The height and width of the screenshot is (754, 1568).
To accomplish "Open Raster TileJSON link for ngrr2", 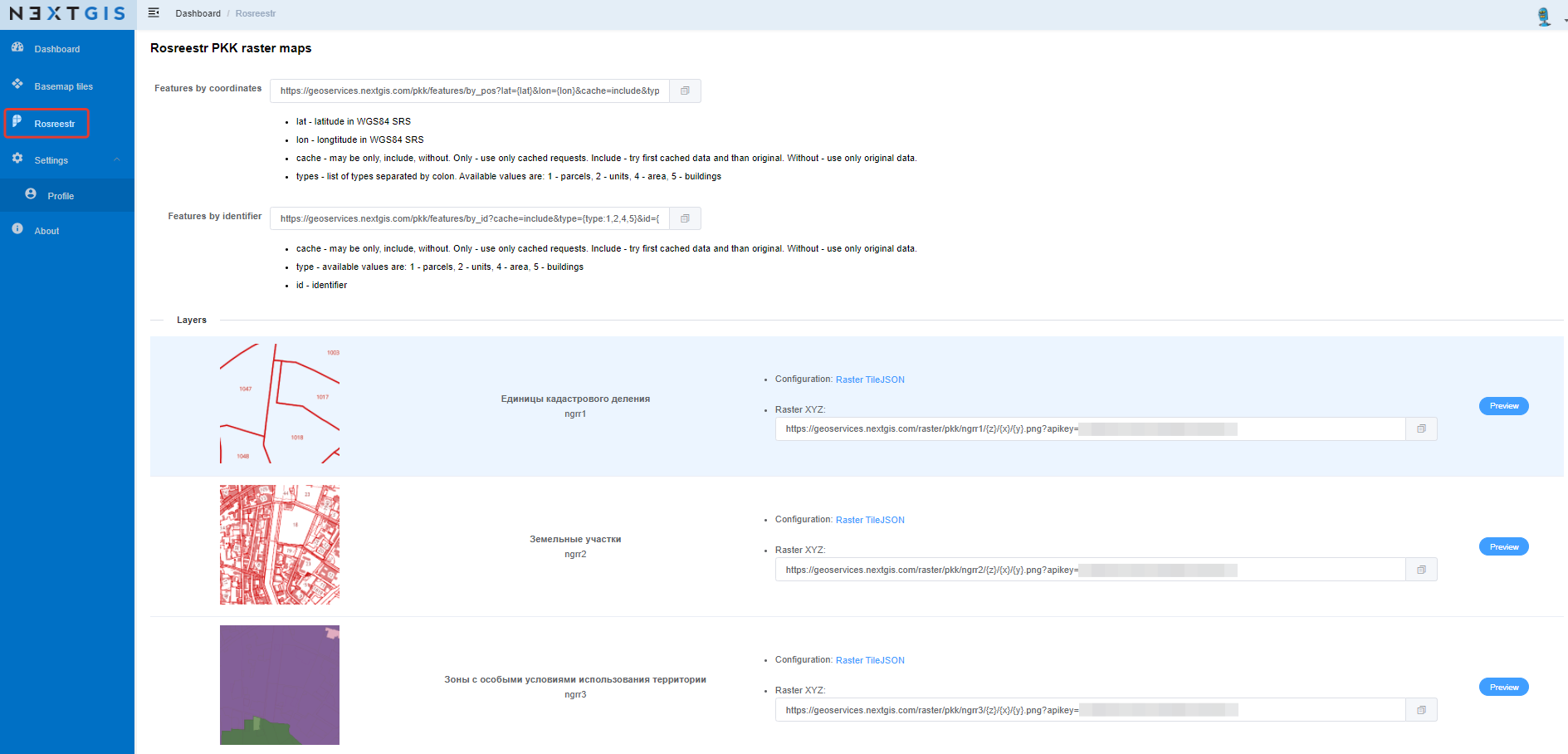I will [870, 520].
